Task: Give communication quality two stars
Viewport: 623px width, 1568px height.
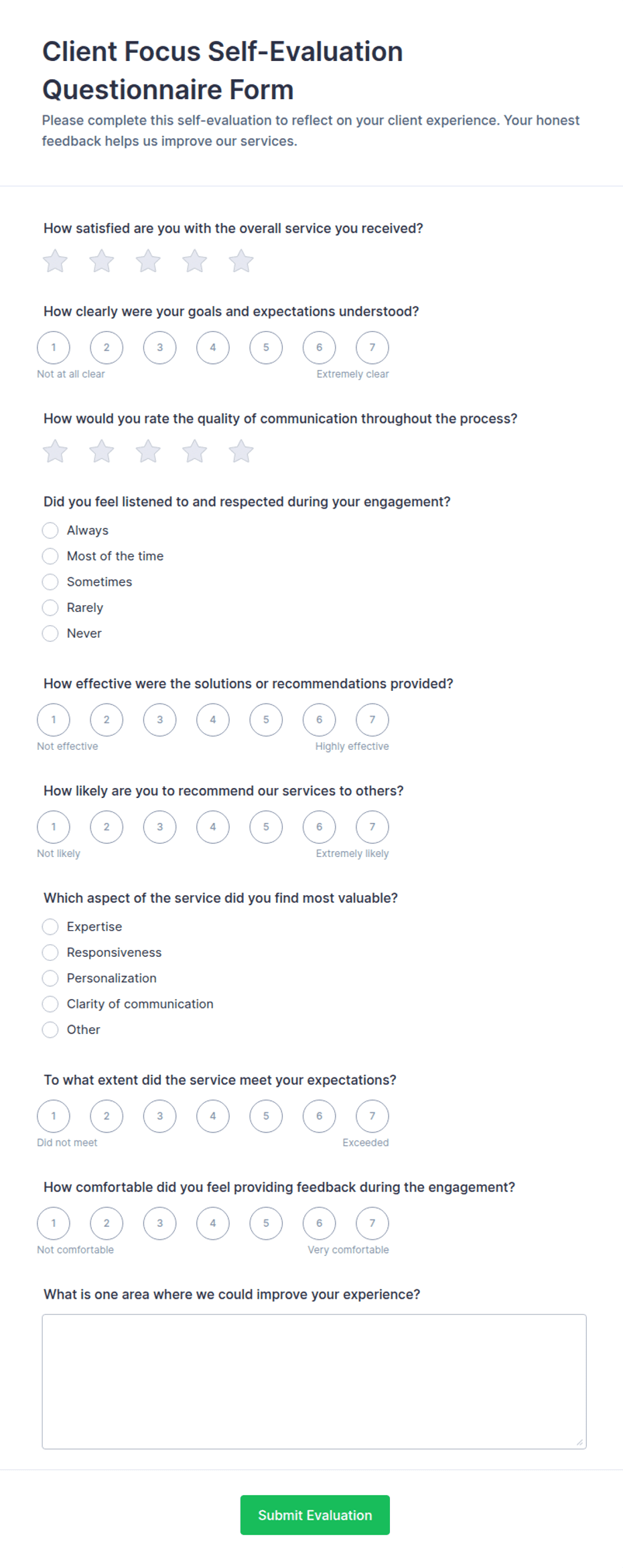Action: (x=102, y=451)
